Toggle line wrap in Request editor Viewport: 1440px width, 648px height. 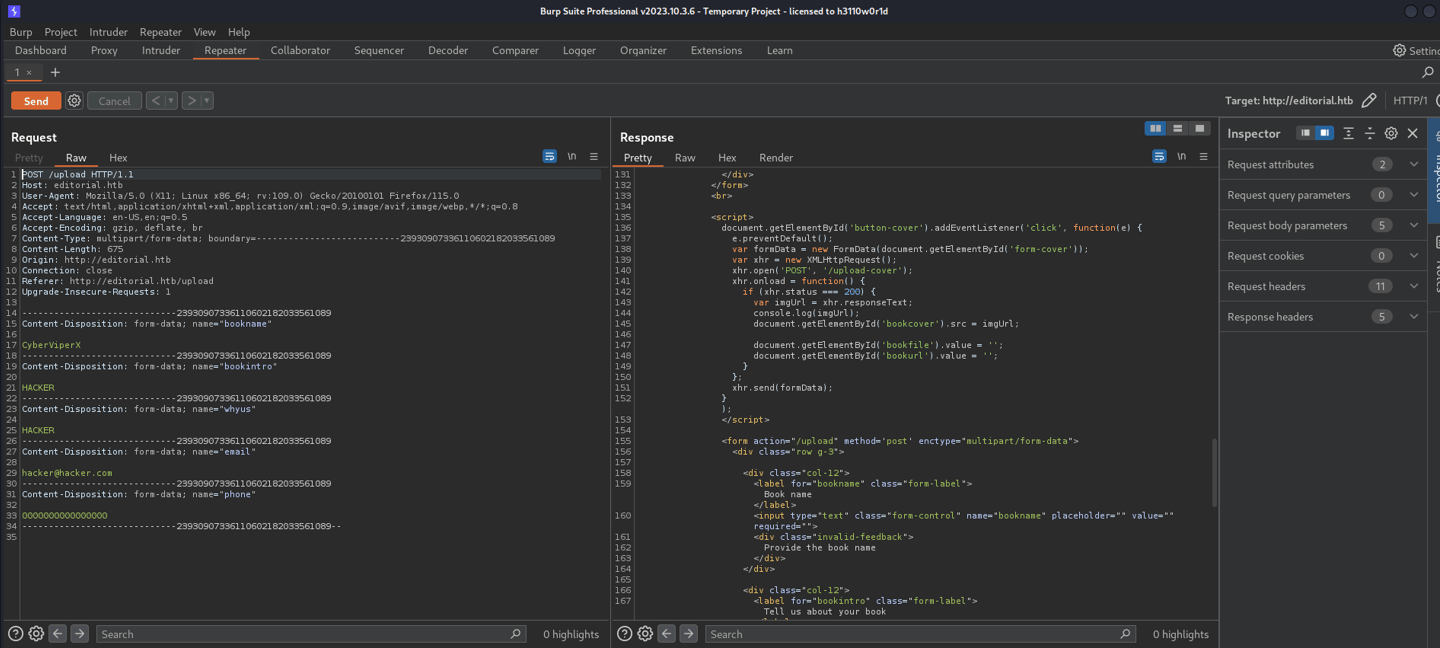[x=549, y=157]
